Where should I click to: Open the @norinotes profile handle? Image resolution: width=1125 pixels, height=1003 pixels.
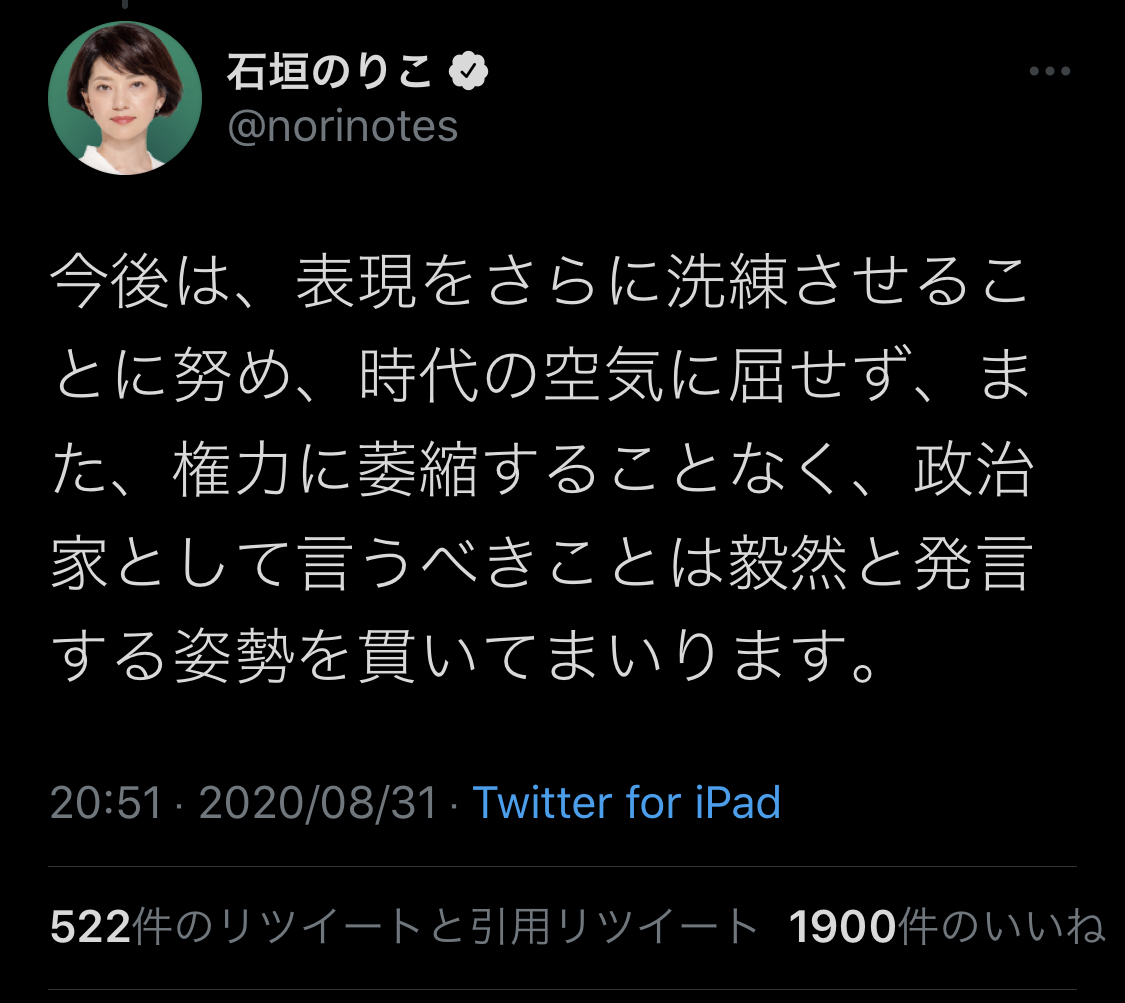coord(343,127)
